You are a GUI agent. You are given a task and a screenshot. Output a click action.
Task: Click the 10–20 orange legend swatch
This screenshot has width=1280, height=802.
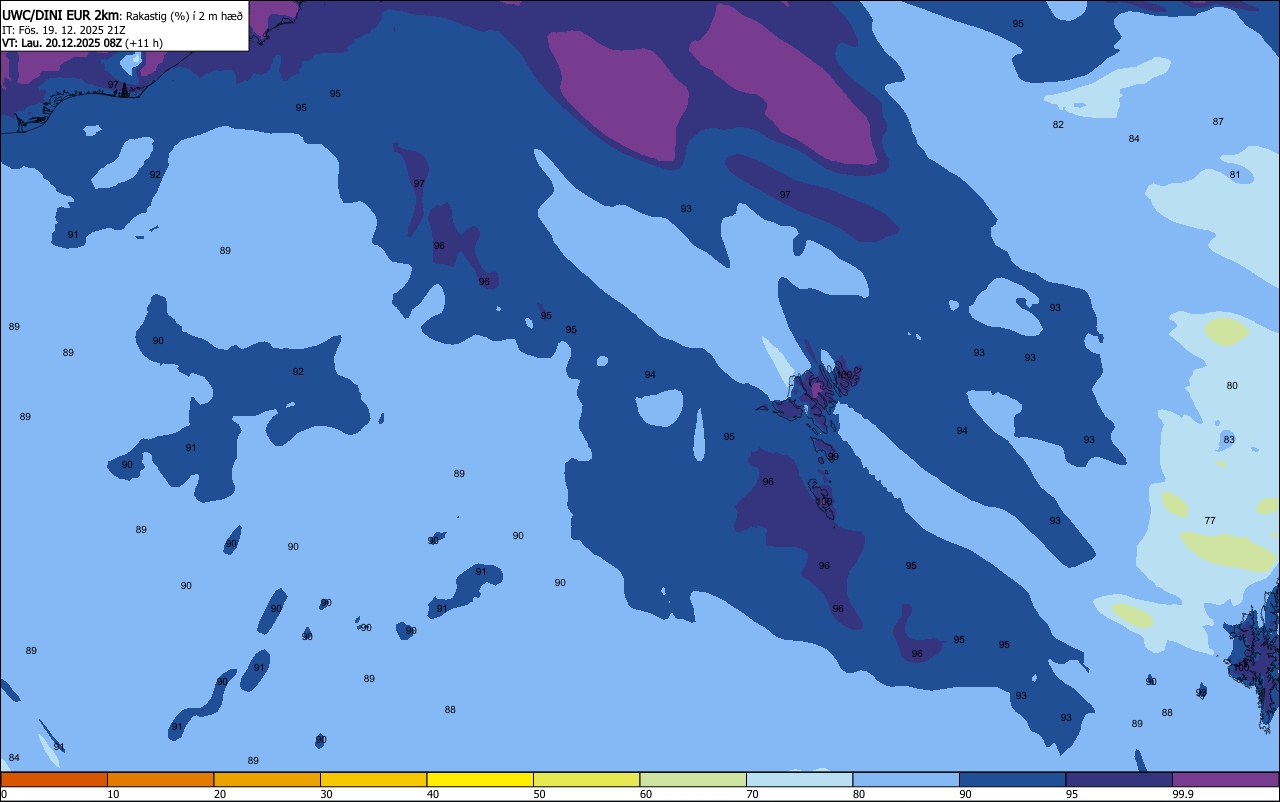coord(160,779)
